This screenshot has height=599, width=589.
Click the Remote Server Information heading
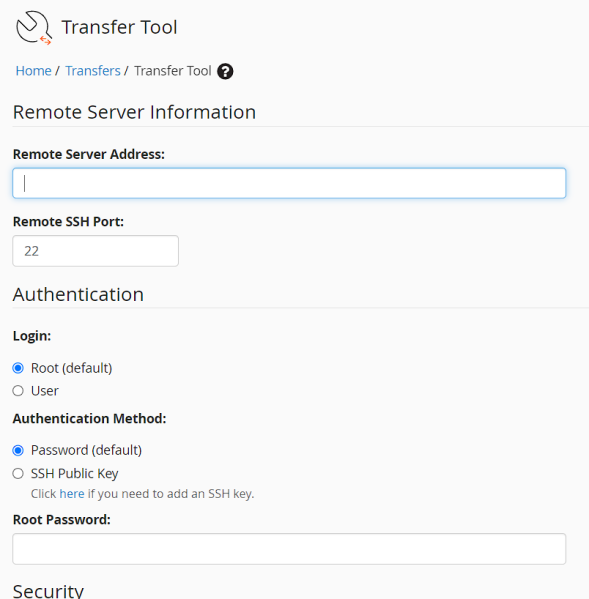134,112
